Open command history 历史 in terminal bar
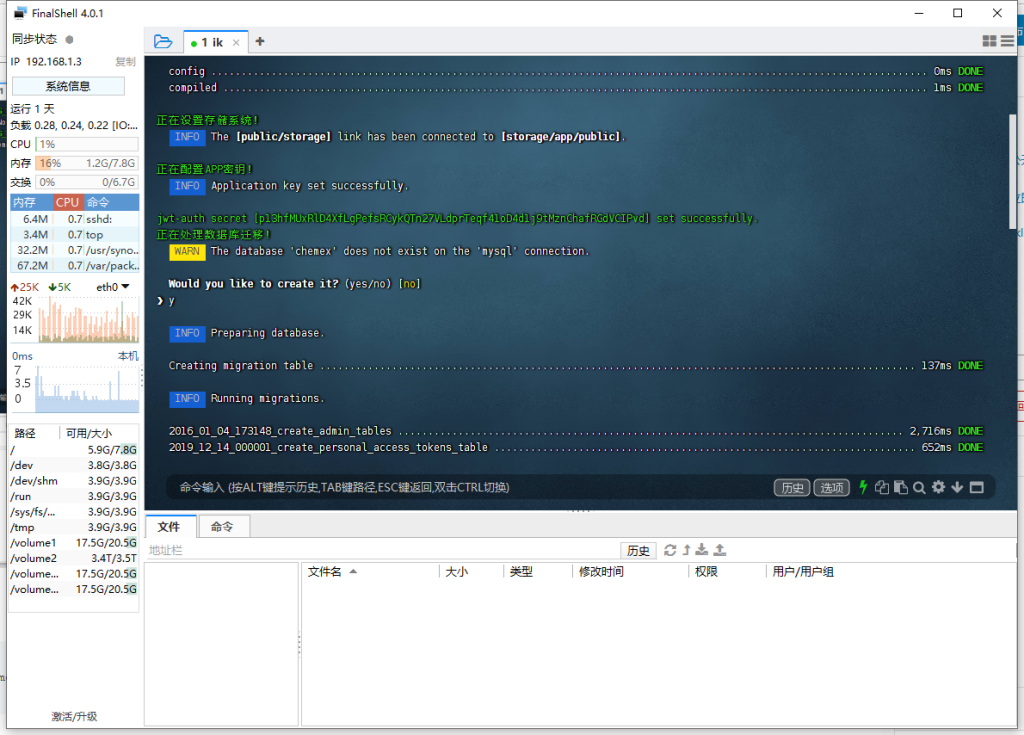 pyautogui.click(x=792, y=488)
